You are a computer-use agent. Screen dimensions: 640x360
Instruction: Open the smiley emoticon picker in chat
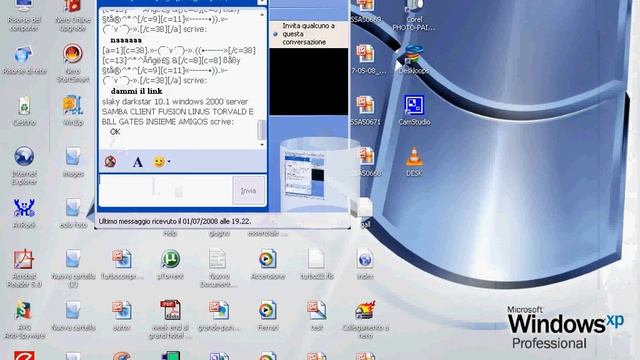(x=159, y=162)
